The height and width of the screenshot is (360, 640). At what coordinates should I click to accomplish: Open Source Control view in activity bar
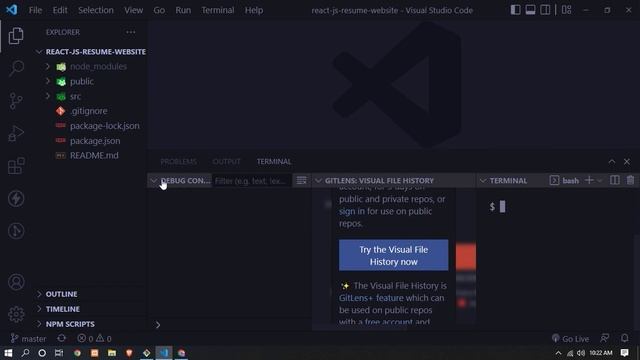pyautogui.click(x=16, y=101)
